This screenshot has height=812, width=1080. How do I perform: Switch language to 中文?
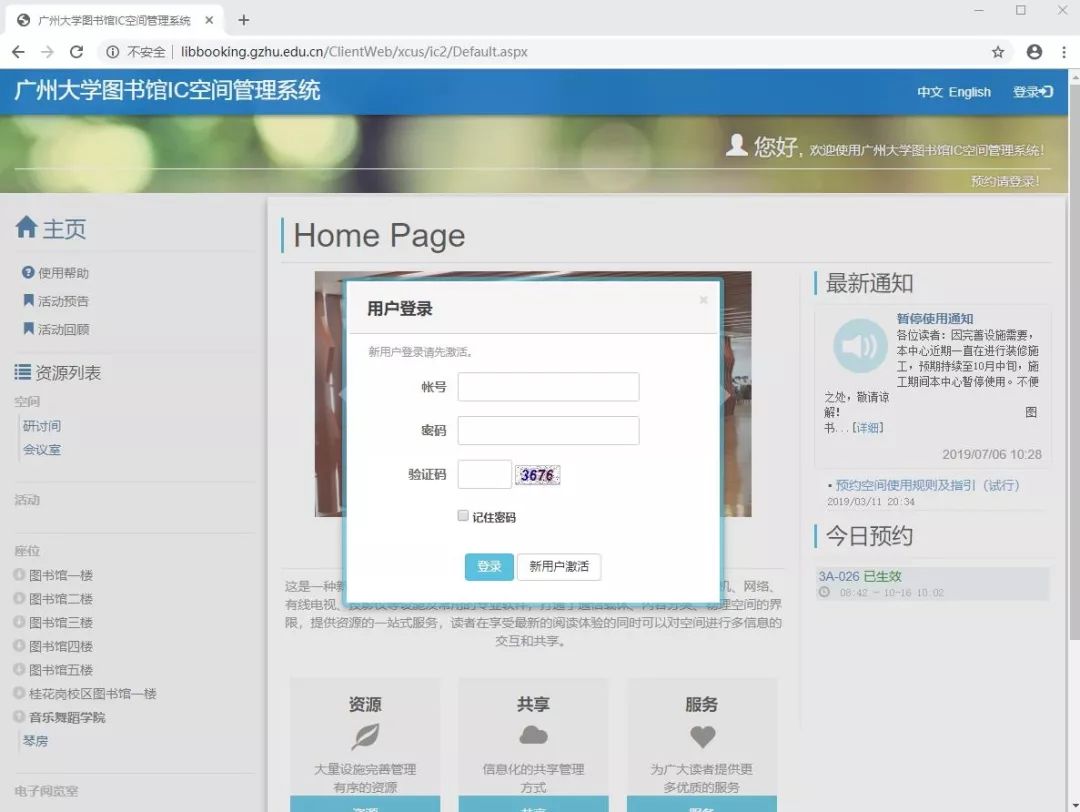[929, 92]
